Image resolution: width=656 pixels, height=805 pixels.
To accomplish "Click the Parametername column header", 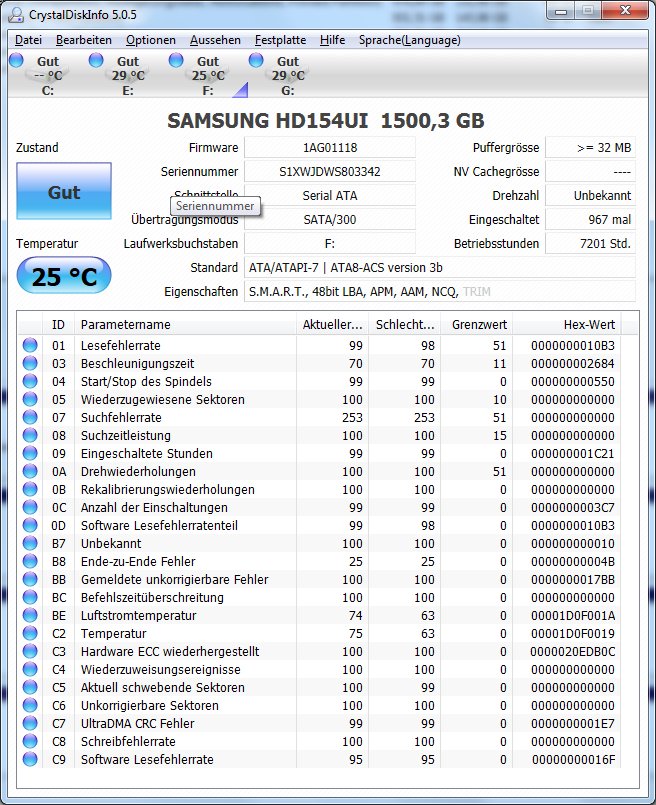I will [x=185, y=324].
